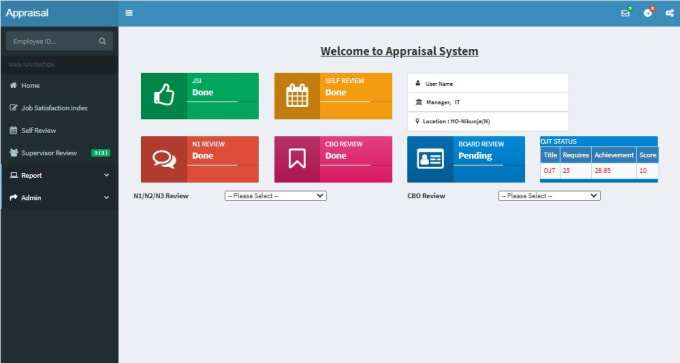
Task: Open the mail envelope notifications icon
Action: pos(625,13)
